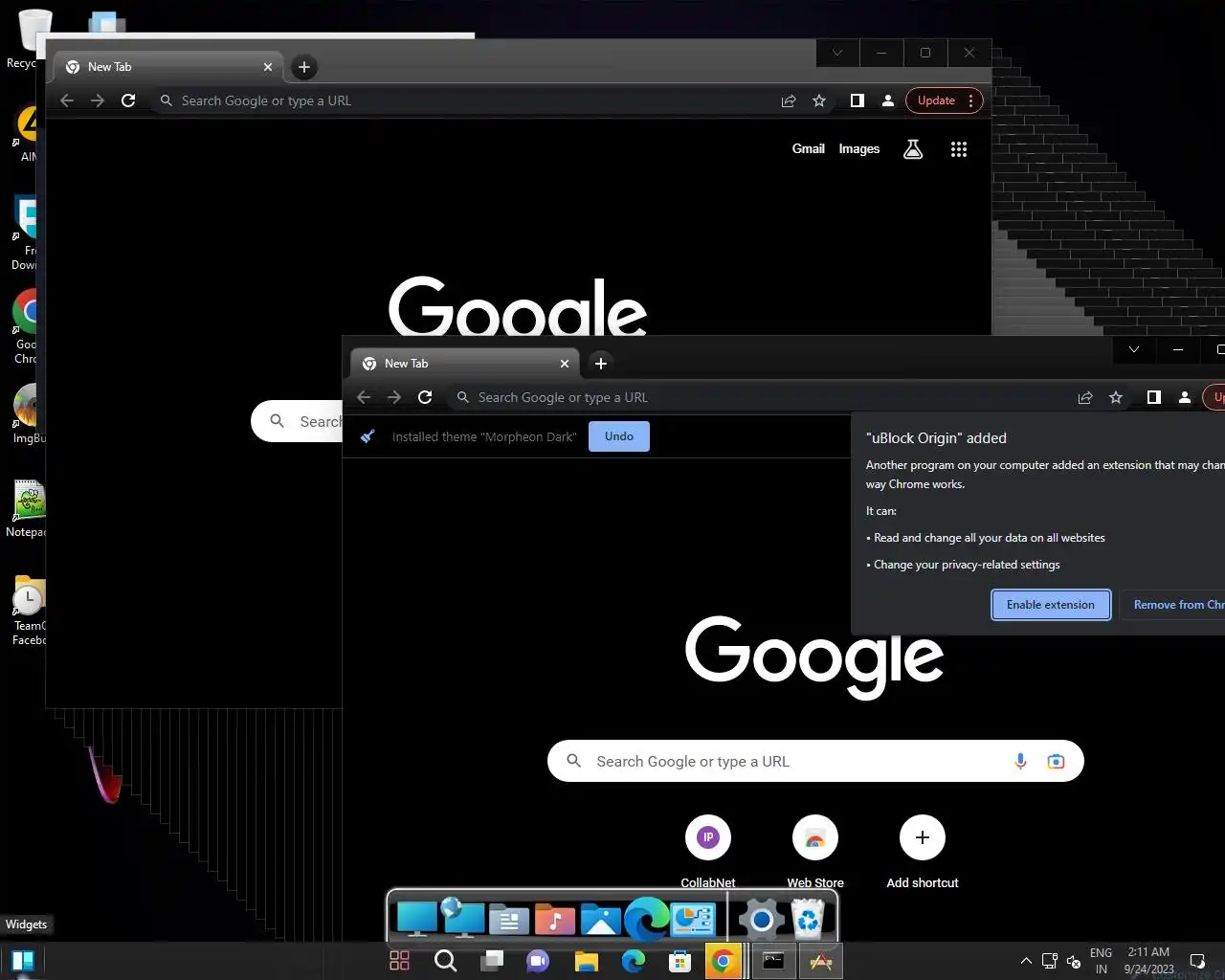Open a new tab in the back Chrome window

pyautogui.click(x=304, y=67)
